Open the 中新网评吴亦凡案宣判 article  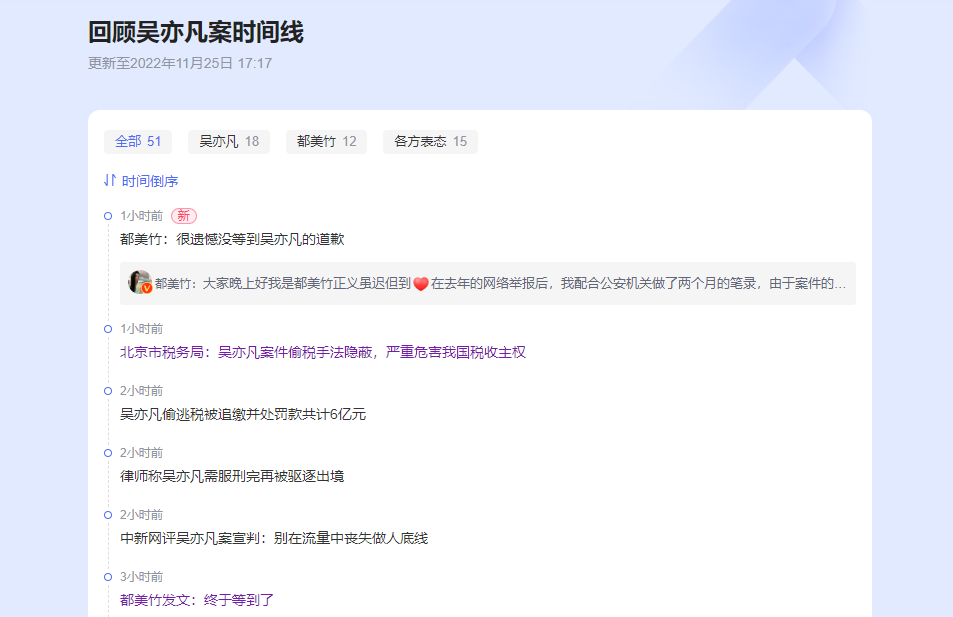tap(272, 537)
